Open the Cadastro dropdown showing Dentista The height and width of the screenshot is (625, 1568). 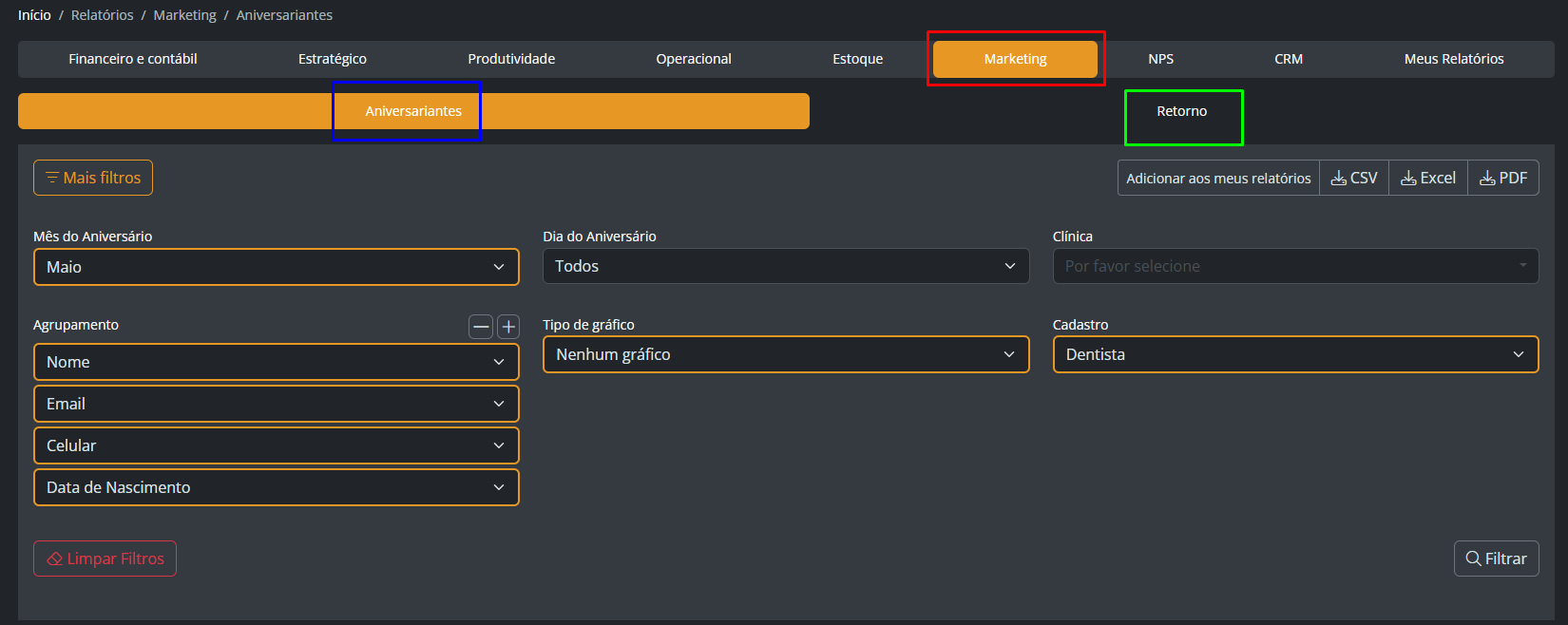pyautogui.click(x=1295, y=354)
